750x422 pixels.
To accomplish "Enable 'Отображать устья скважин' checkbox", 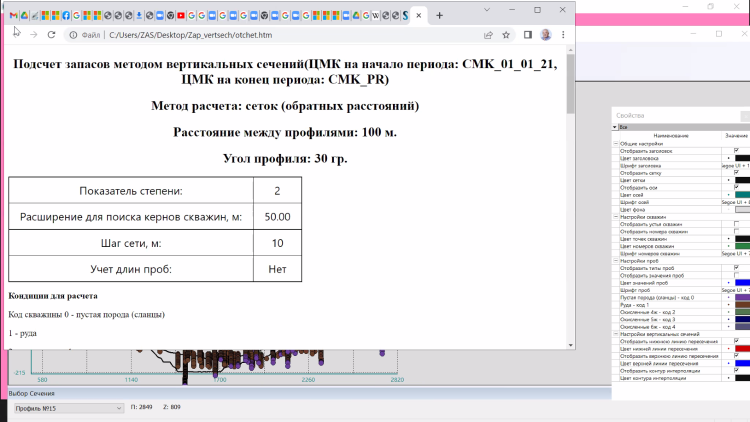I will [737, 224].
